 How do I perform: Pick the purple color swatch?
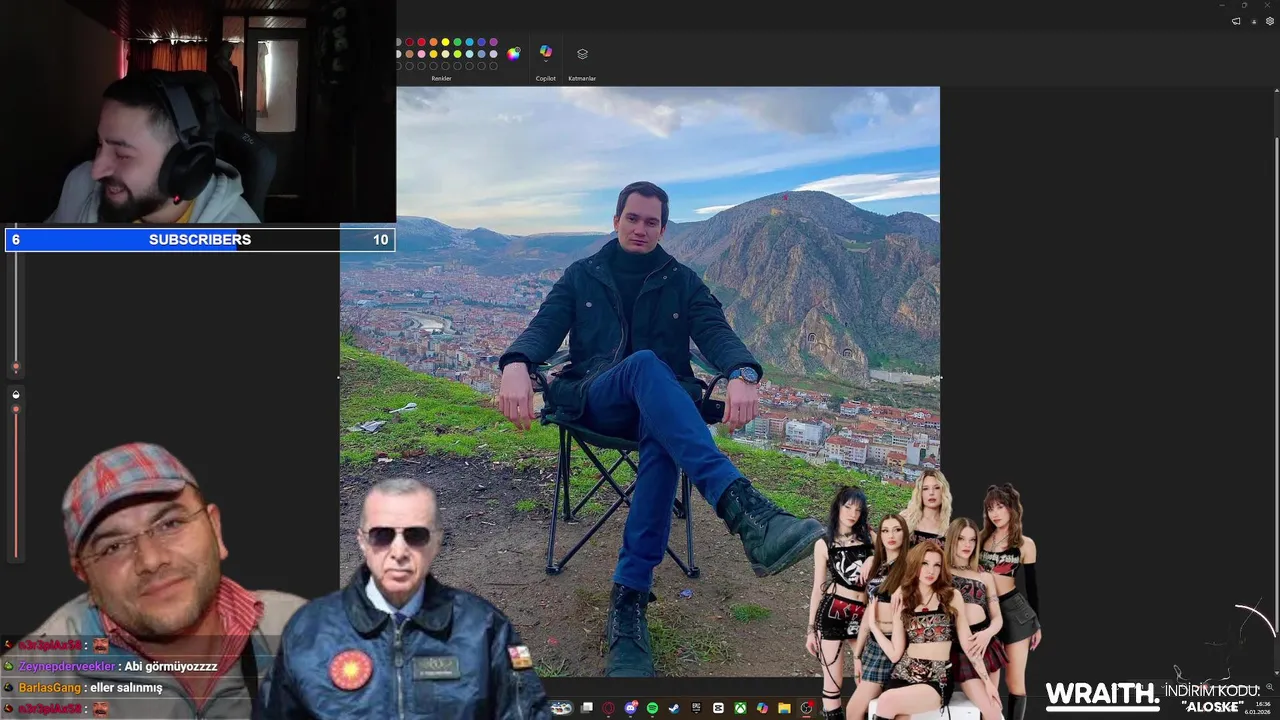click(494, 42)
